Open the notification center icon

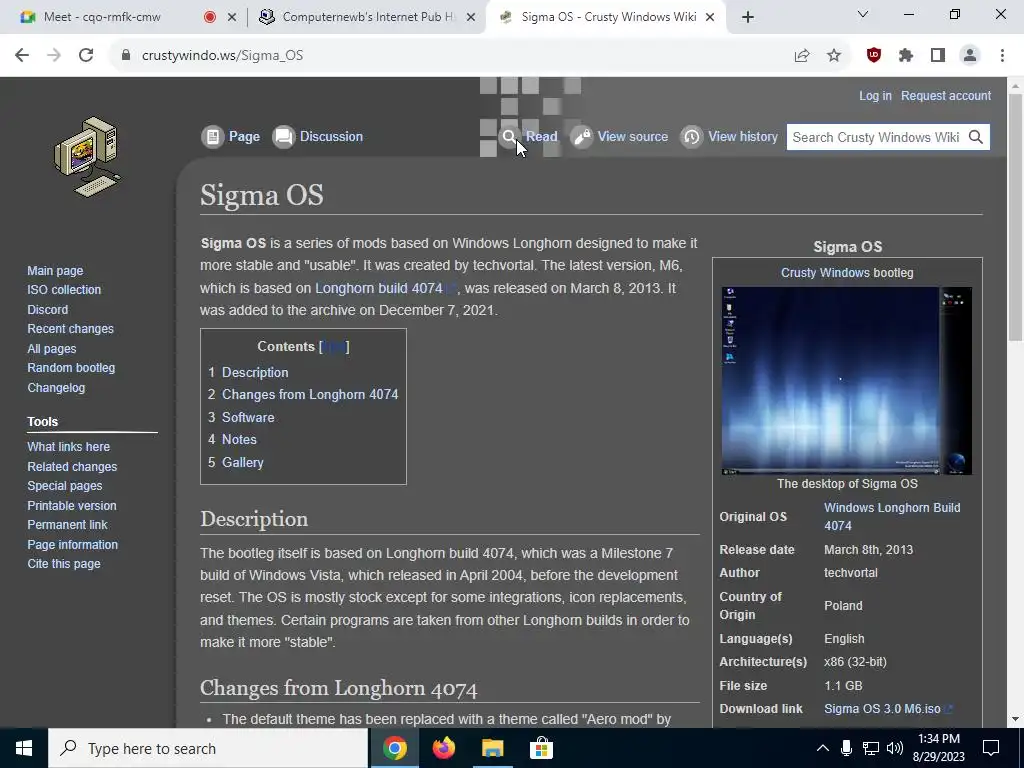click(991, 748)
